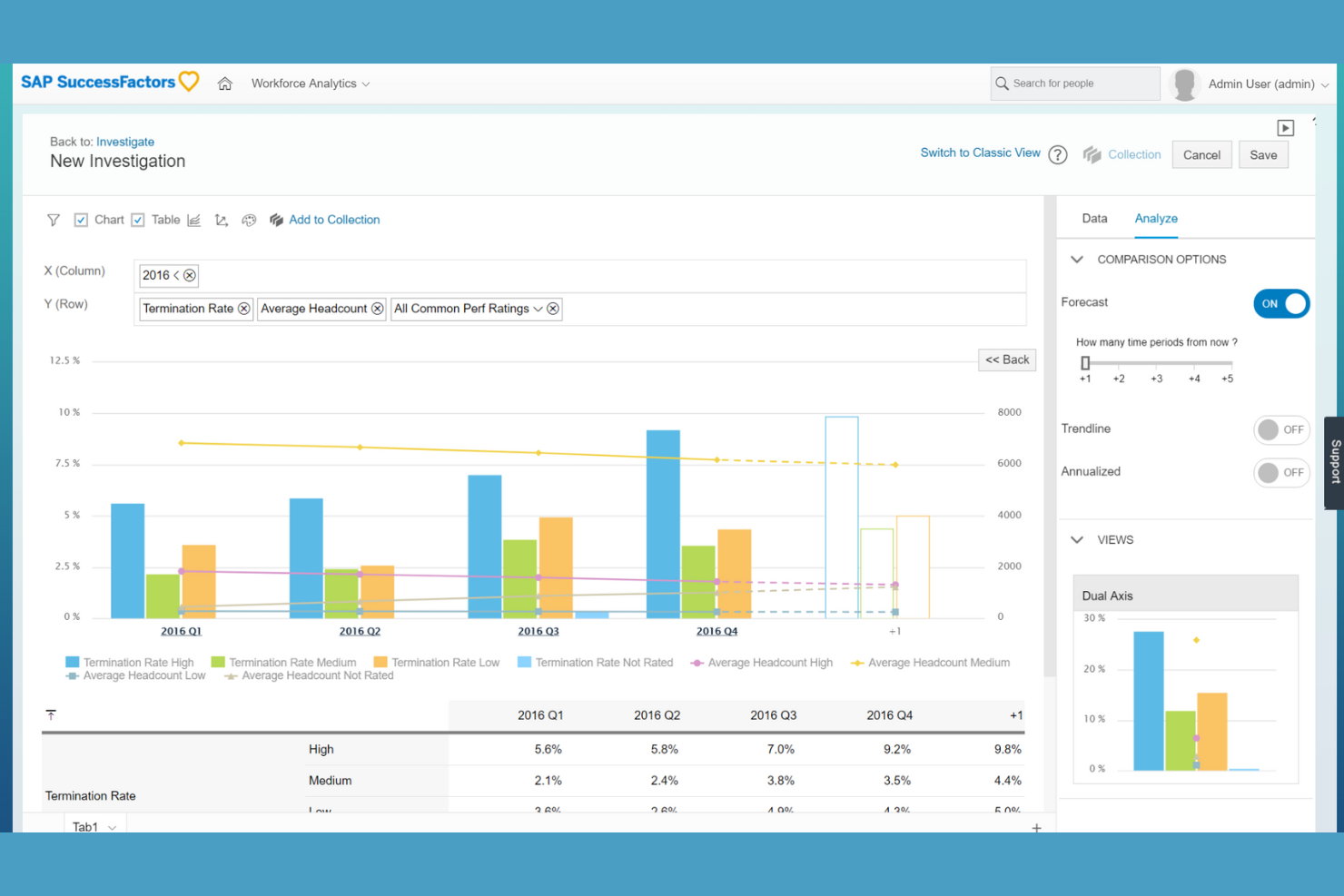Uncheck the Table checkbox
This screenshot has height=896, width=1344.
pos(138,221)
